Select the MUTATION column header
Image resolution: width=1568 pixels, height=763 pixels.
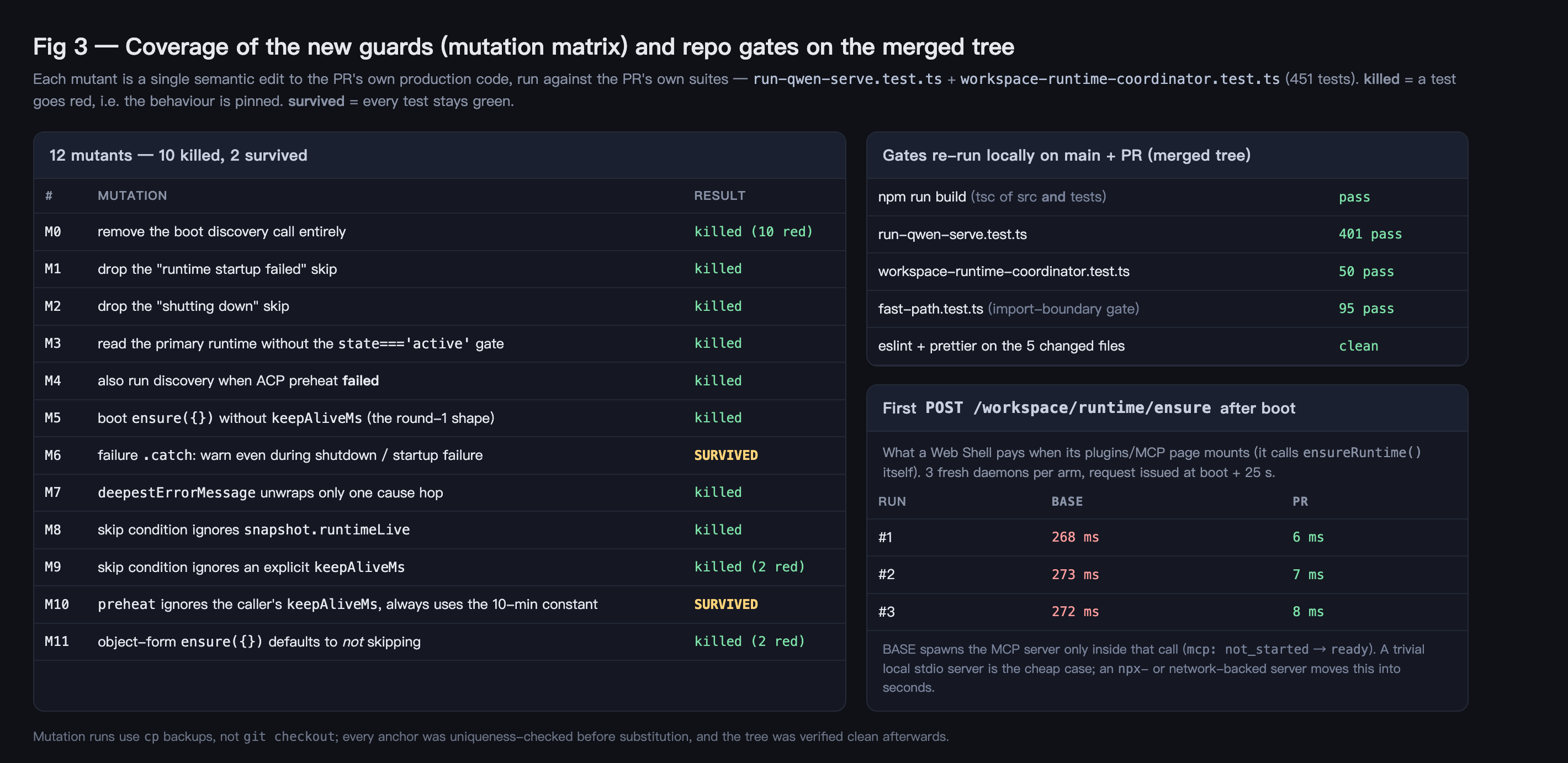tap(132, 195)
